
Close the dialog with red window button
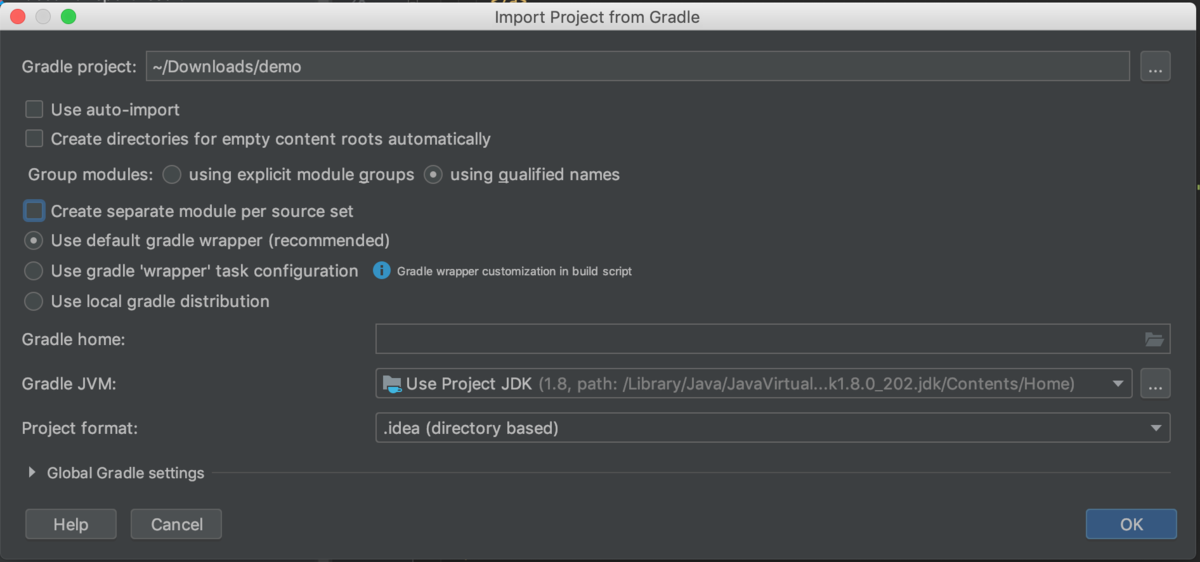click(x=19, y=17)
